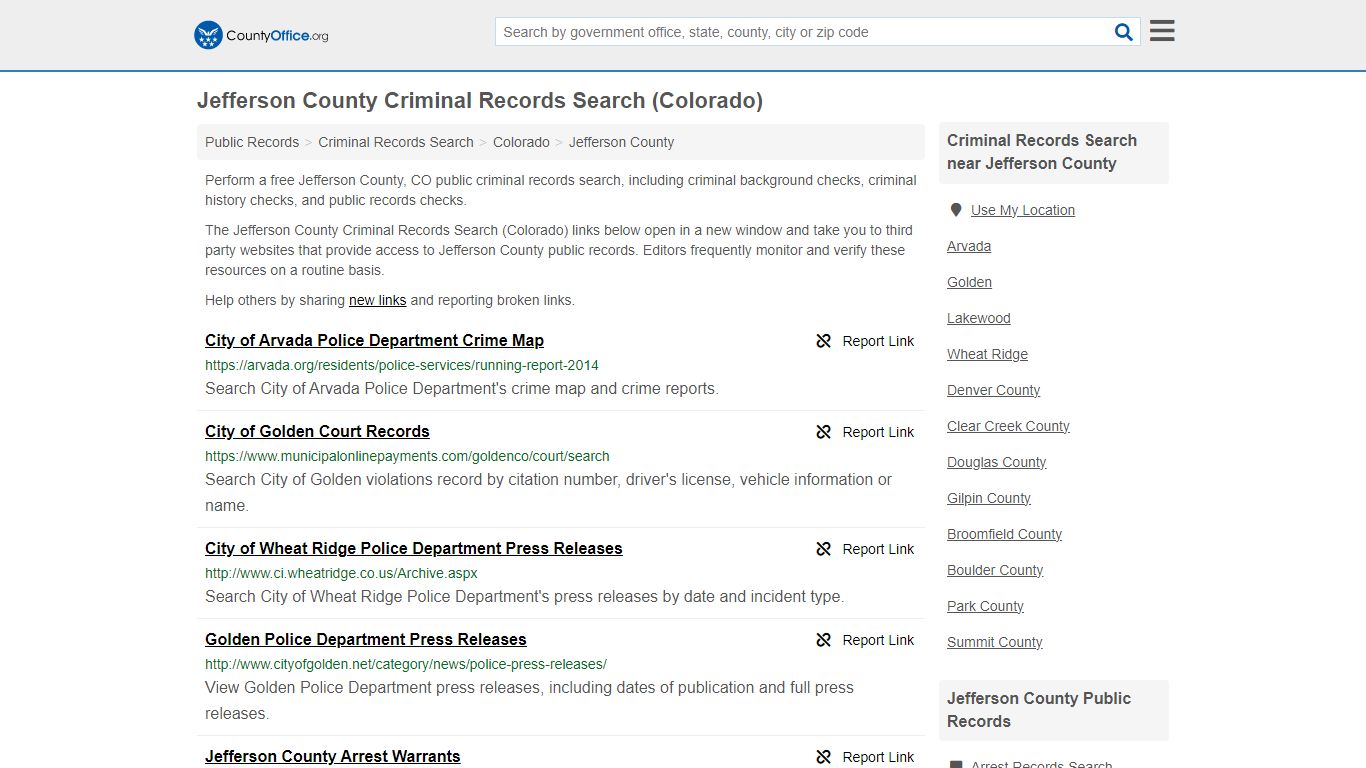Select Douglas County
The width and height of the screenshot is (1366, 768).
(996, 462)
